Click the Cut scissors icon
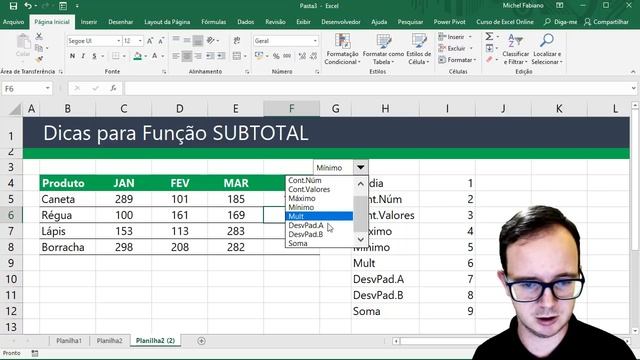Screen dimensions: 640x360 pos(39,37)
